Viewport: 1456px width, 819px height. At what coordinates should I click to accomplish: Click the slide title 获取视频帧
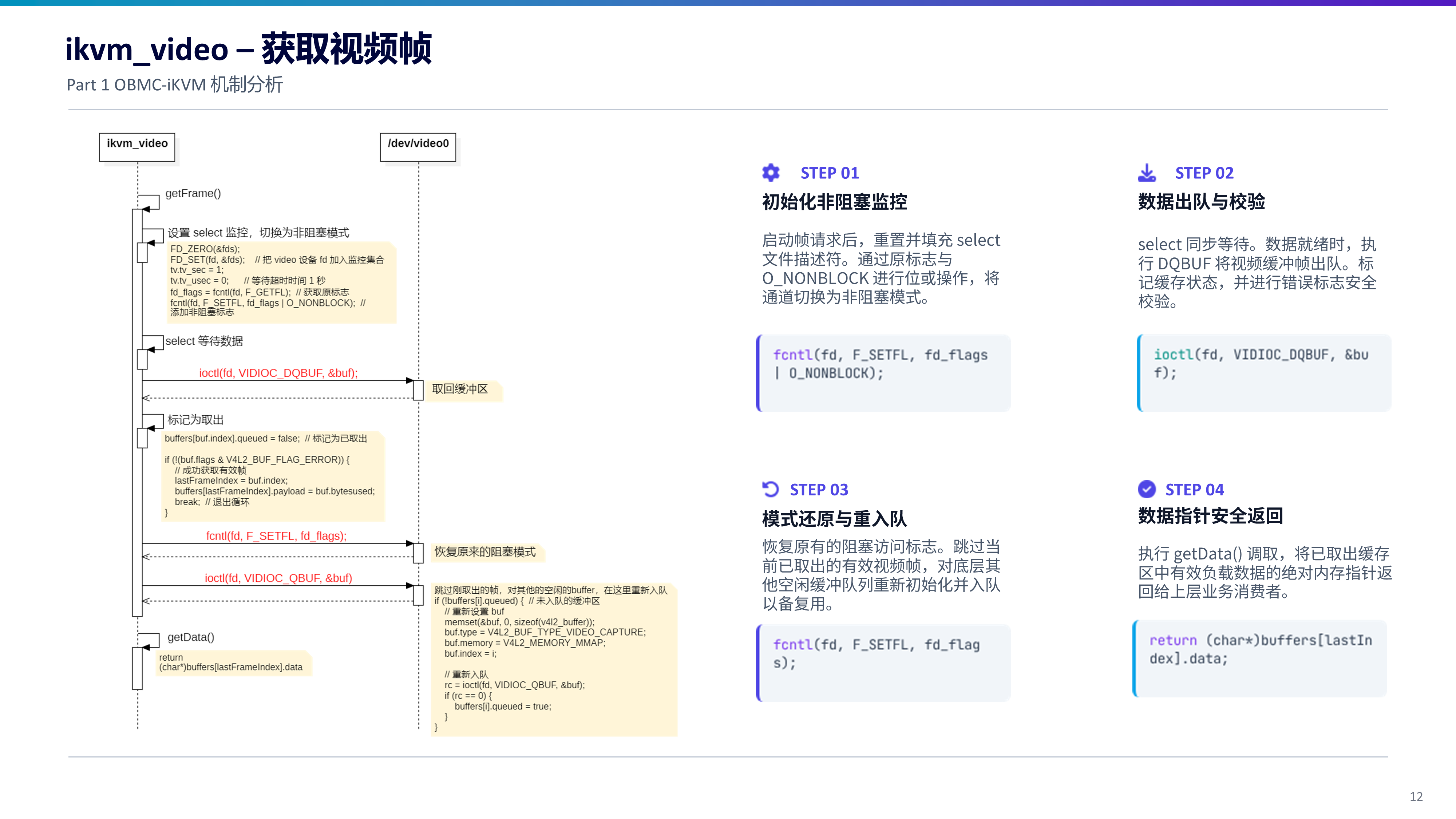point(347,49)
